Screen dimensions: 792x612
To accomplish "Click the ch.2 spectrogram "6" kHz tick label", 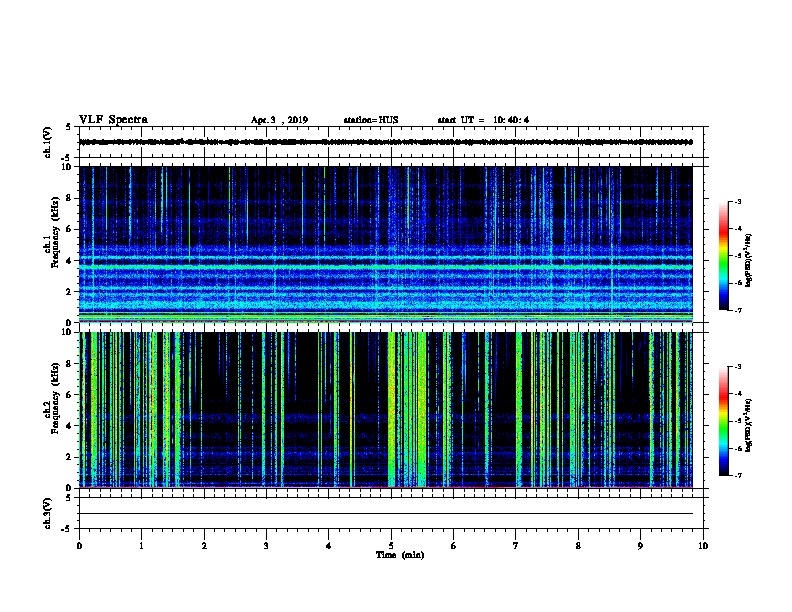I will click(70, 395).
